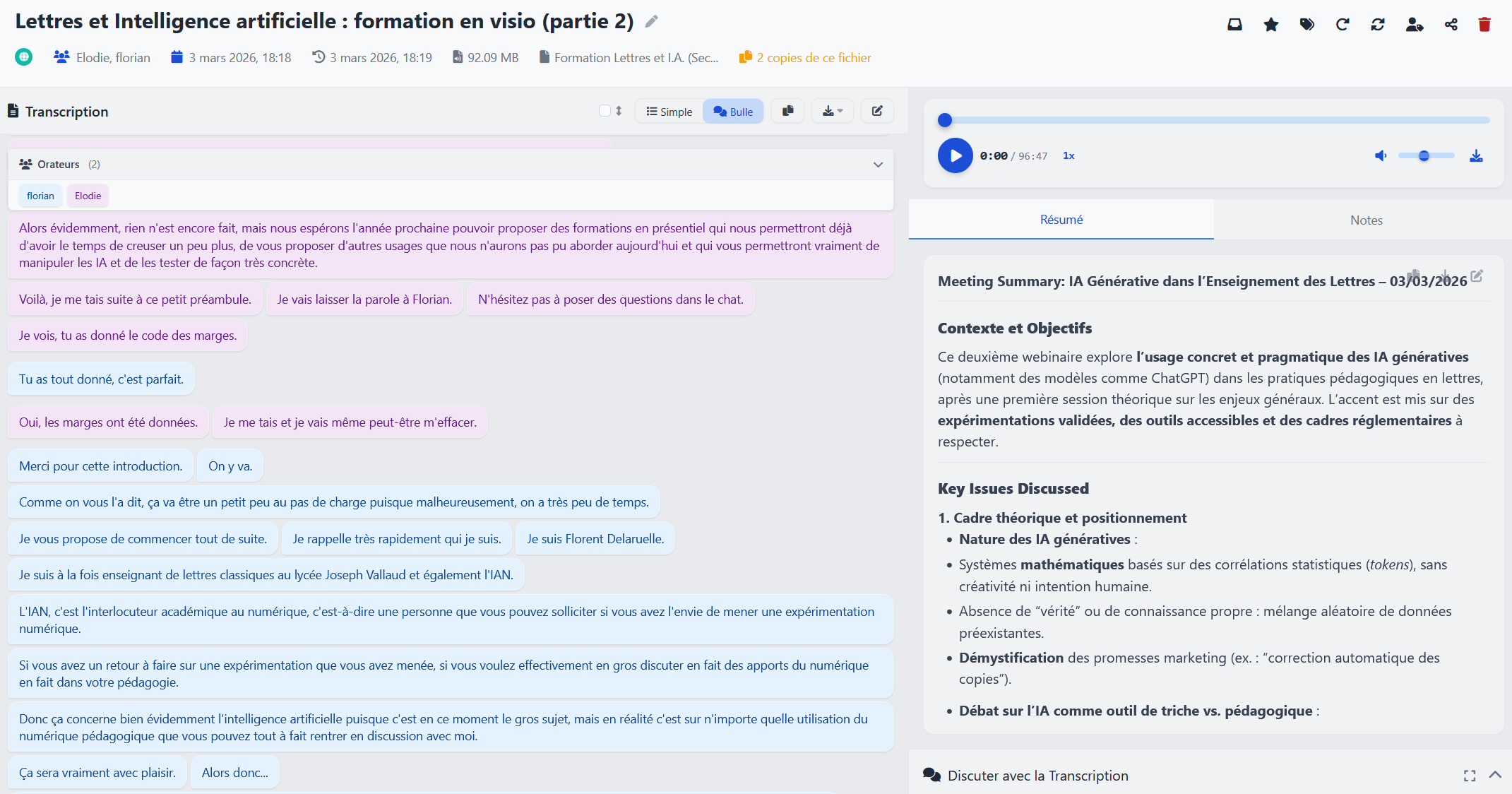1512x794 pixels.
Task: Click the share icon in header
Action: [x=1451, y=25]
